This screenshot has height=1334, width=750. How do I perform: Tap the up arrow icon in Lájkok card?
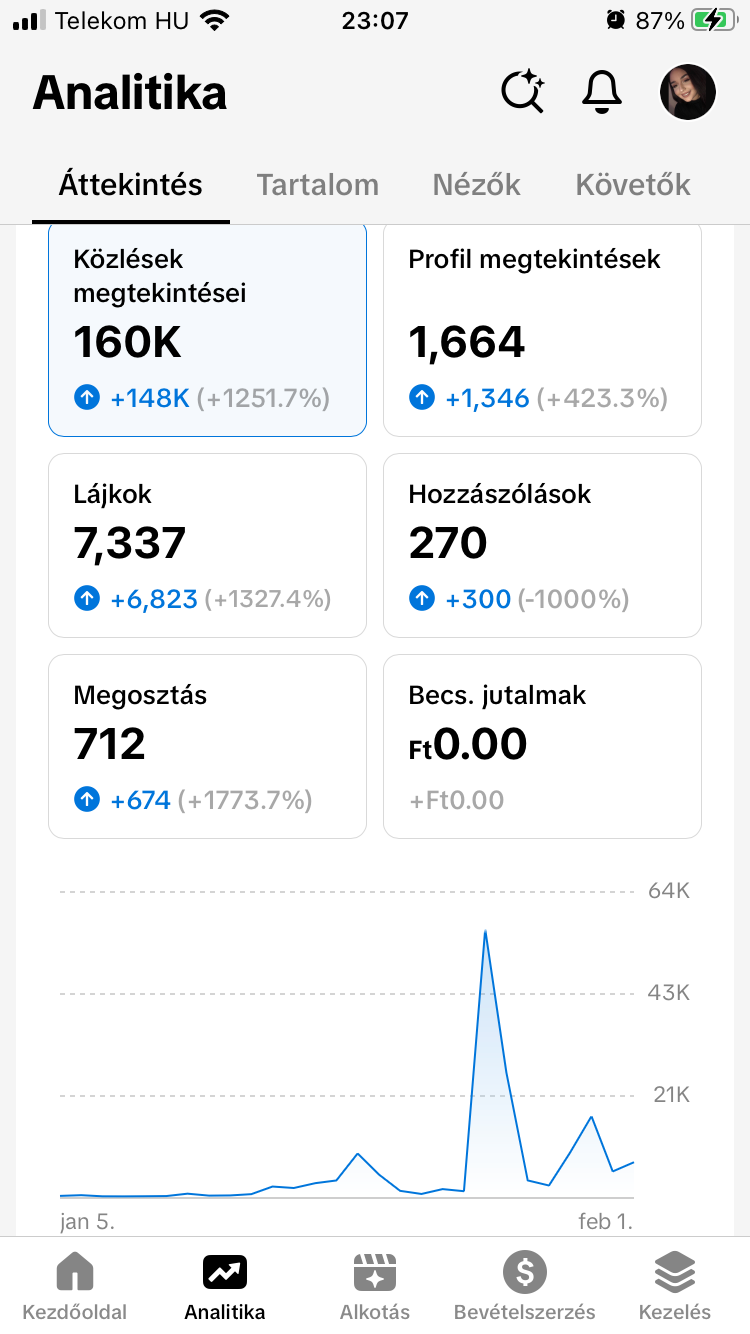(x=88, y=599)
